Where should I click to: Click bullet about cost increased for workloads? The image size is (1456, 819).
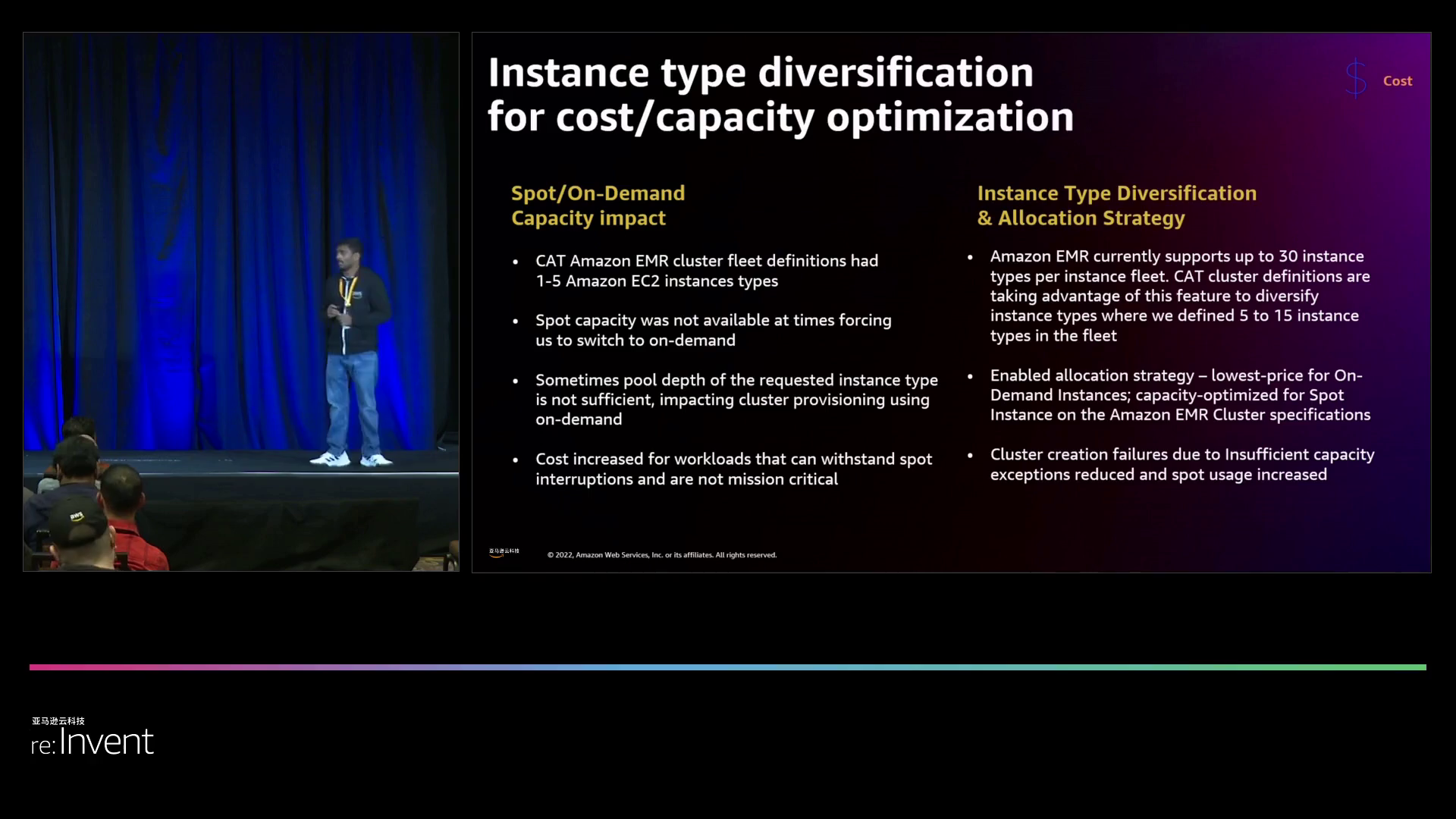pyautogui.click(x=733, y=469)
